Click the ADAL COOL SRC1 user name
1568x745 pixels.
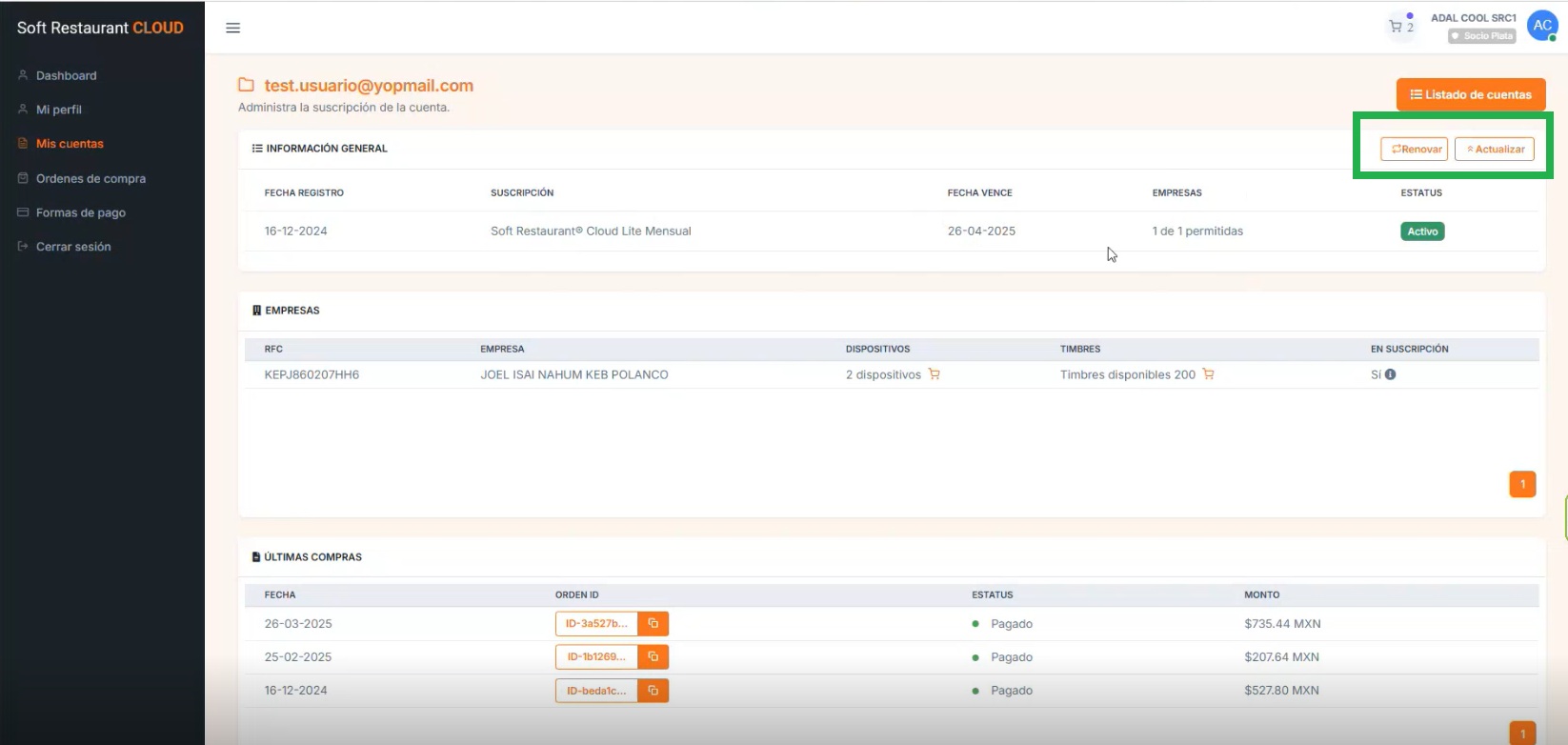[1474, 18]
